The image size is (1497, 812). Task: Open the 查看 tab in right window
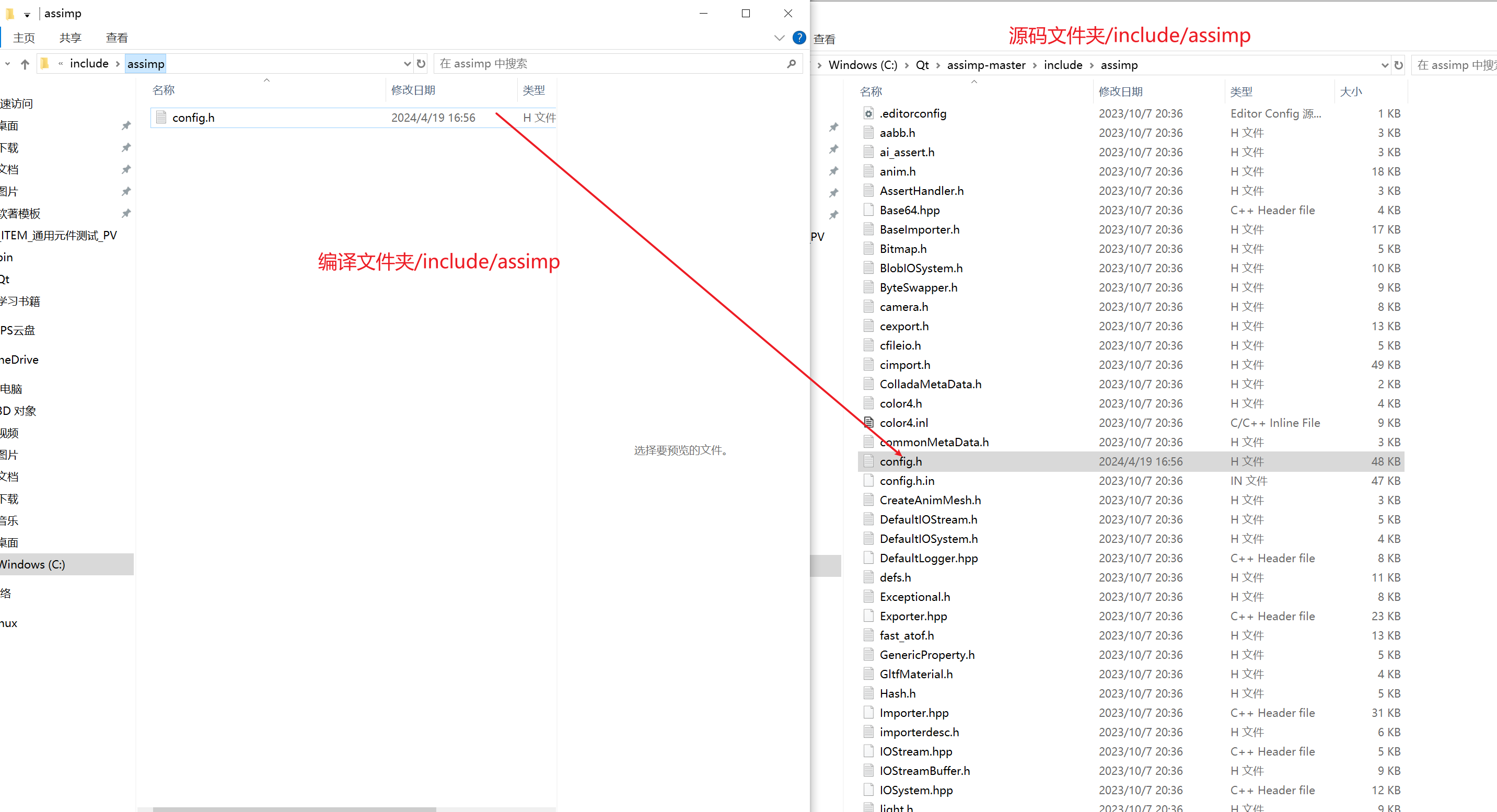point(824,39)
